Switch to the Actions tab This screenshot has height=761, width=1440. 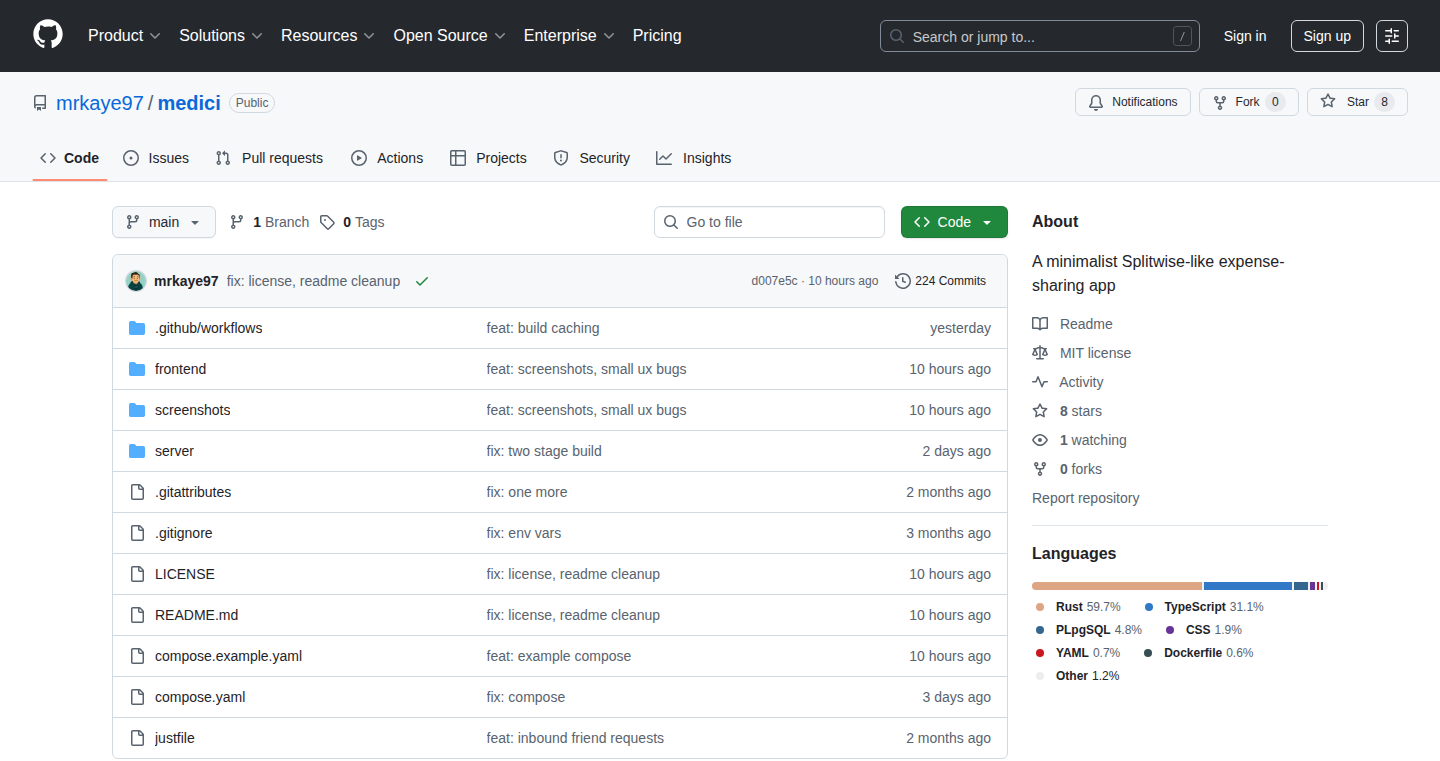387,158
